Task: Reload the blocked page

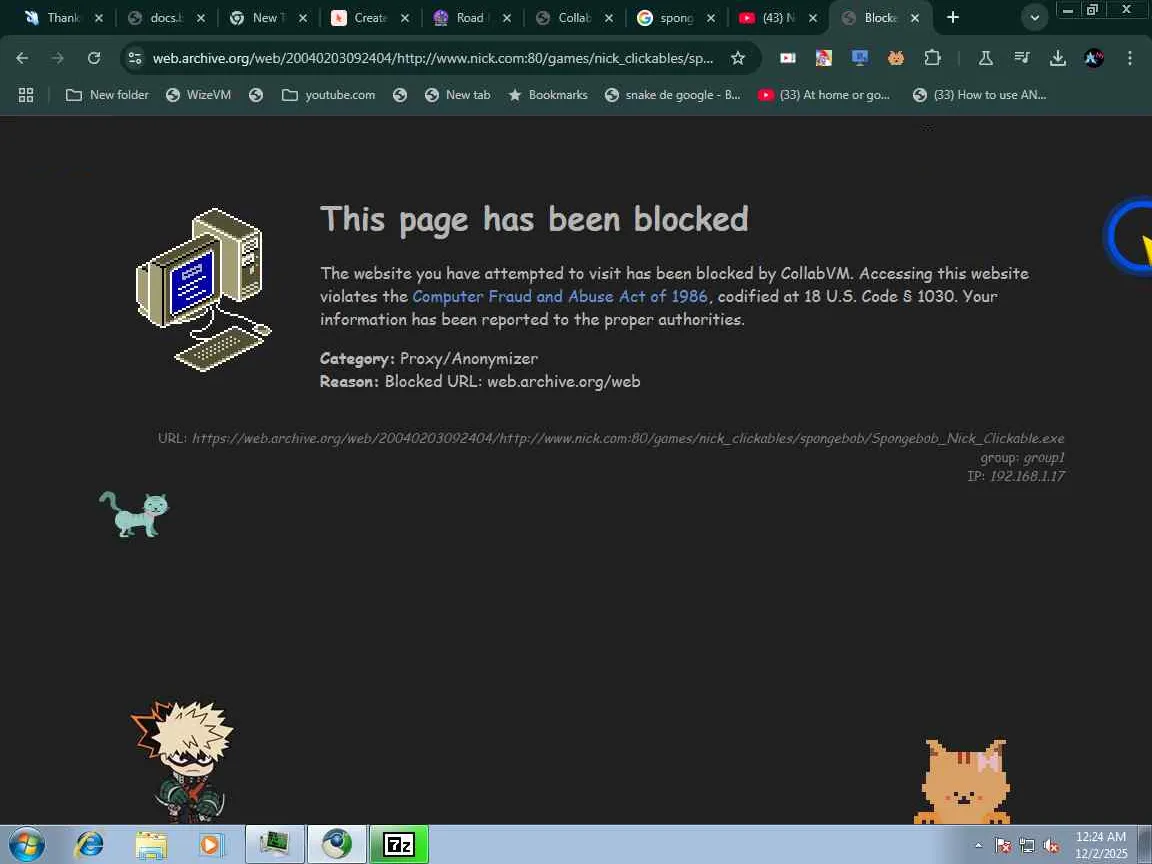Action: tap(94, 58)
